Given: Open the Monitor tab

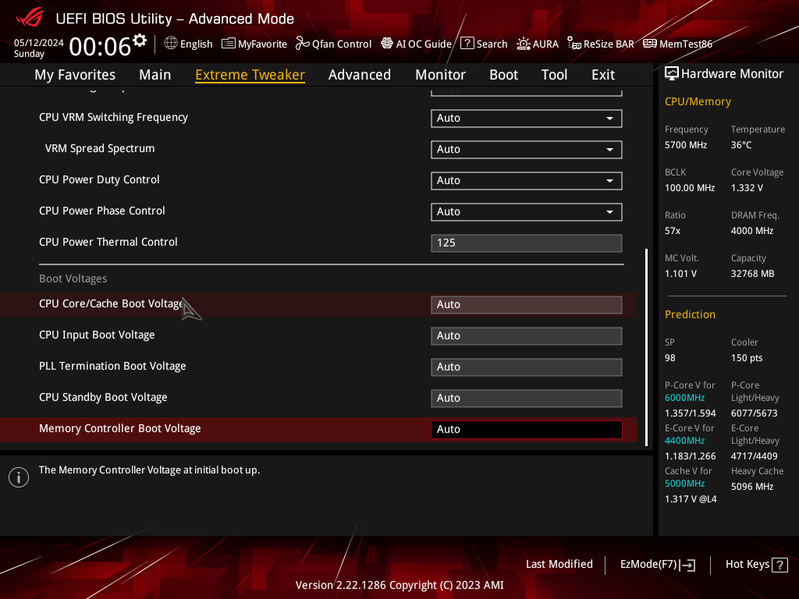Looking at the screenshot, I should [440, 75].
